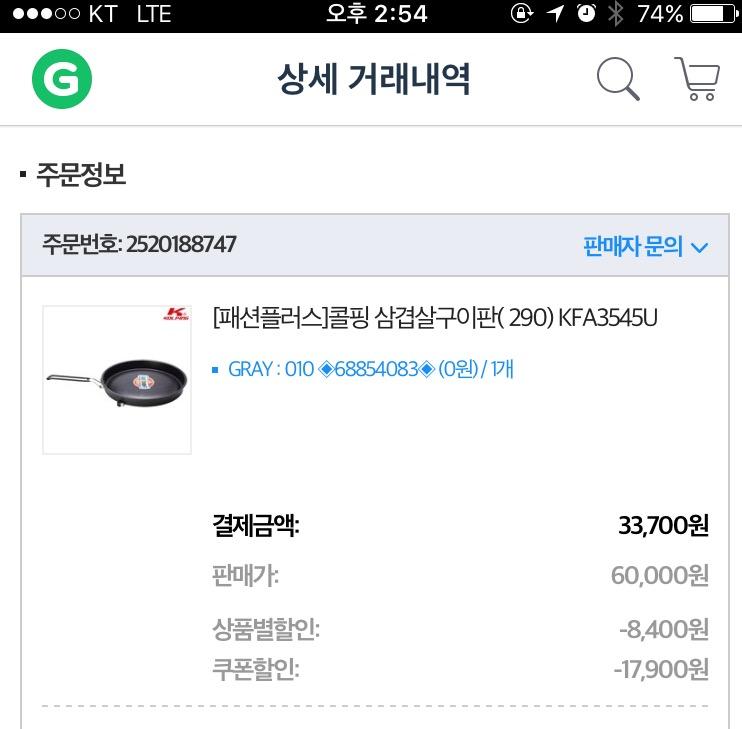
Task: Tap the battery icon in status bar
Action: point(711,14)
